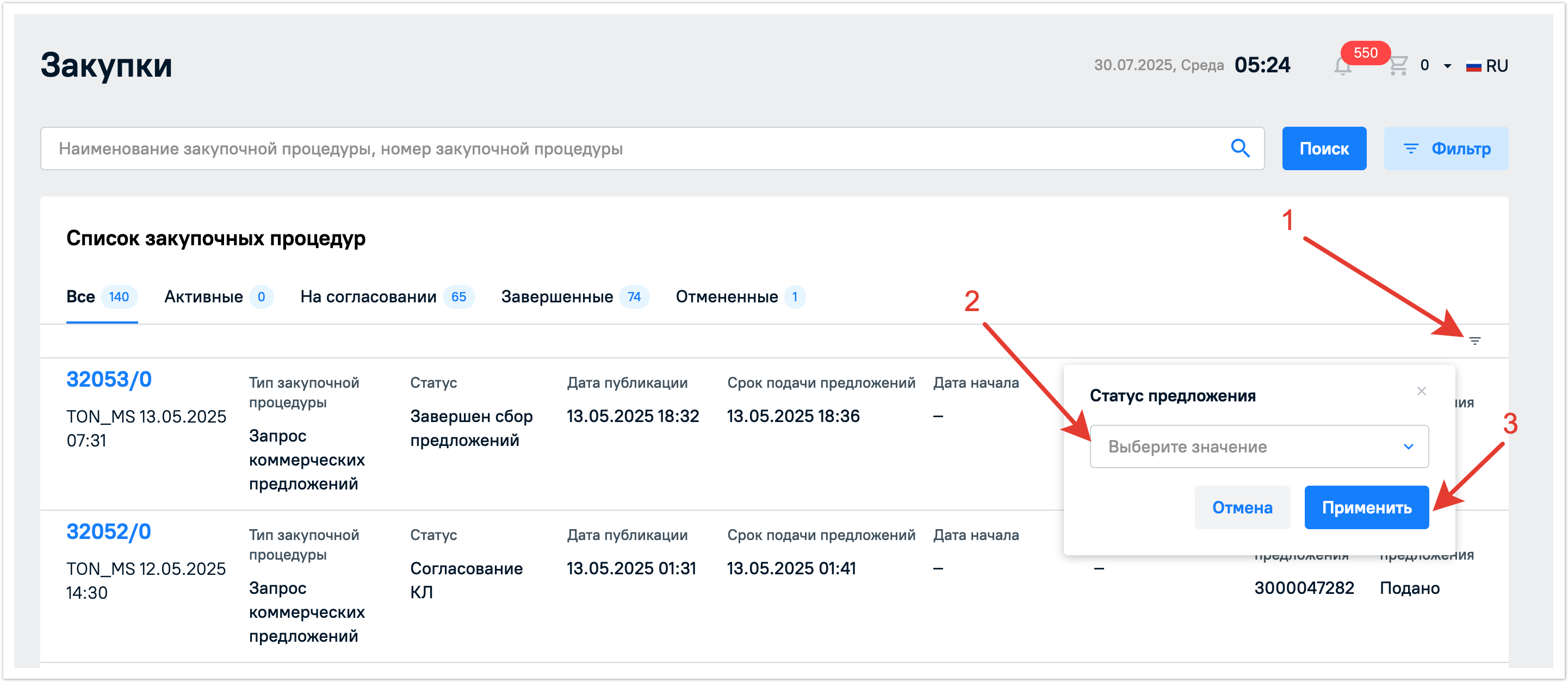Screen dimensions: 1568x682
Task: Click the red 550 notification badge
Action: [1365, 53]
